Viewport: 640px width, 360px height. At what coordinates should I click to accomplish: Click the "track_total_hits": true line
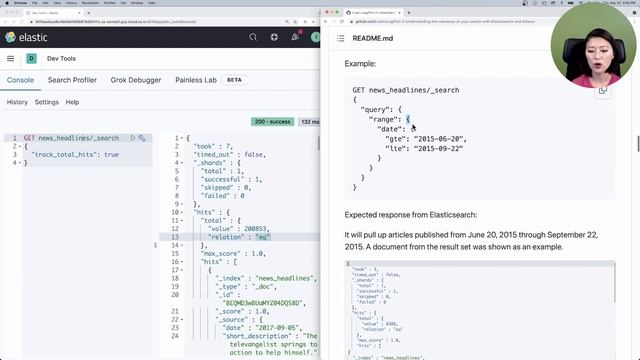[75, 155]
